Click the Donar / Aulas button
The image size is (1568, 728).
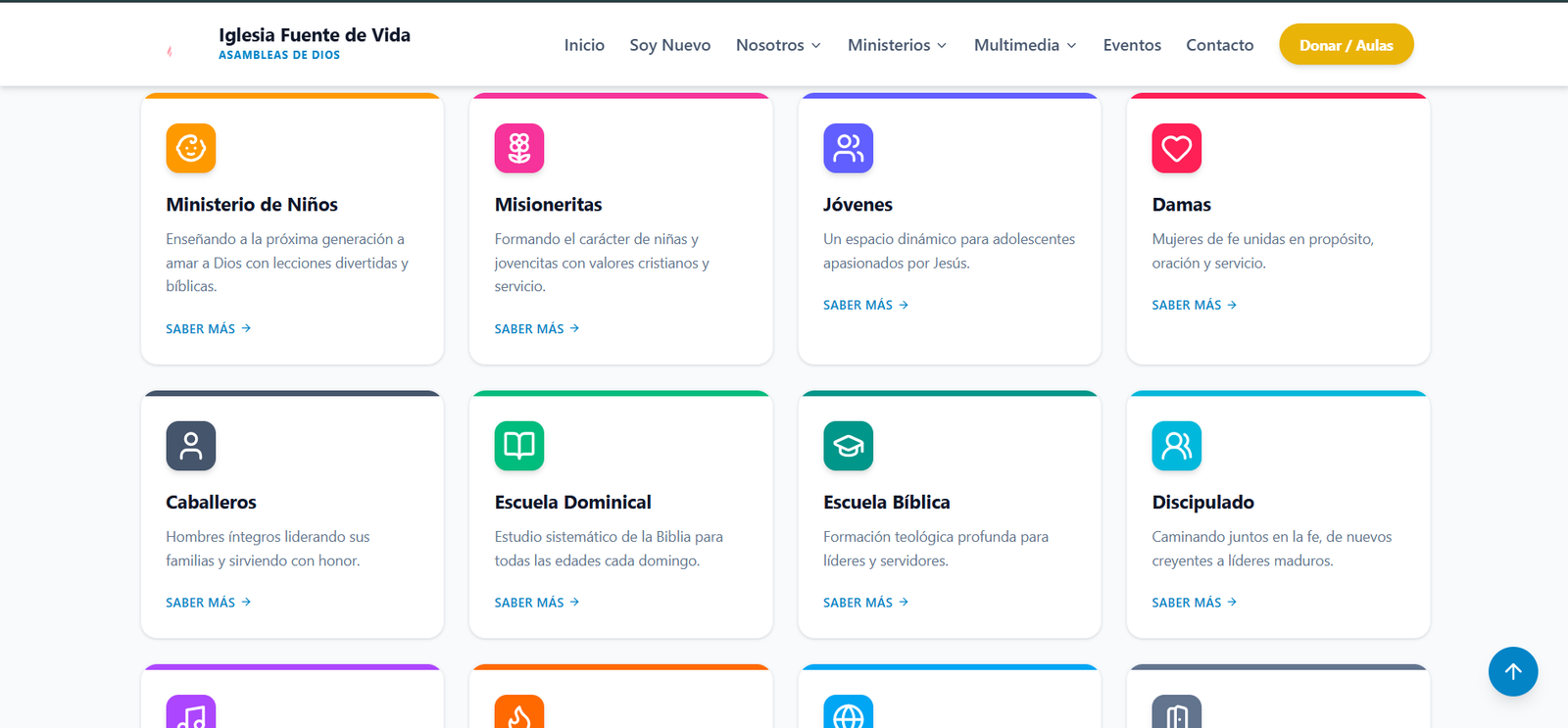[1347, 44]
